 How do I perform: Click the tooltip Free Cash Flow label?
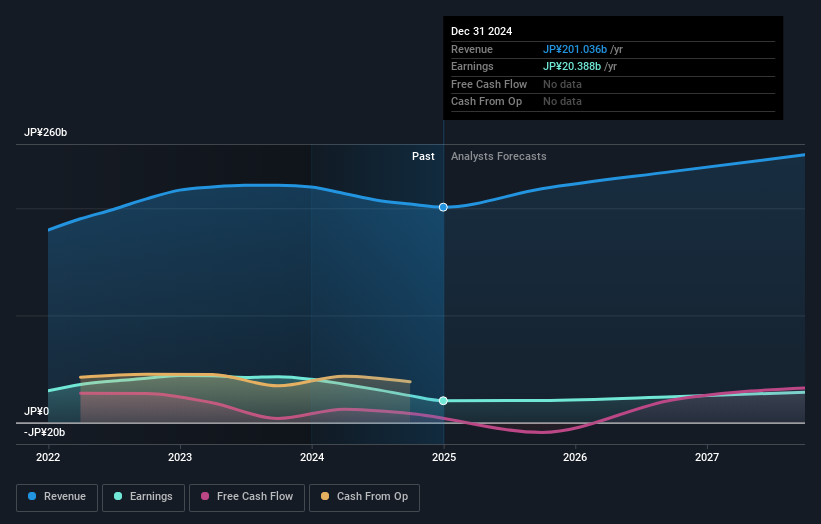(x=489, y=84)
